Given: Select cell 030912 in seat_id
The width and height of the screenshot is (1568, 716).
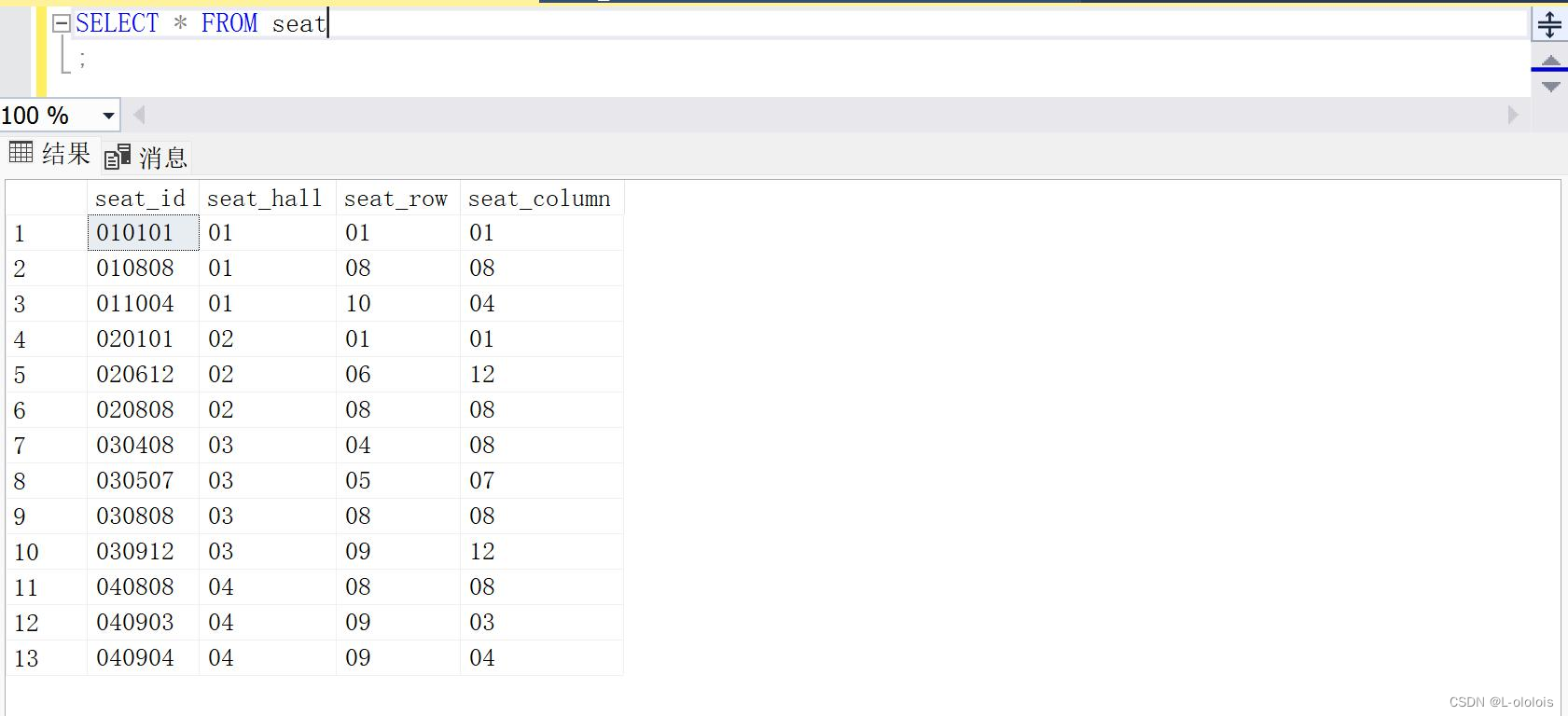Looking at the screenshot, I should pos(143,552).
